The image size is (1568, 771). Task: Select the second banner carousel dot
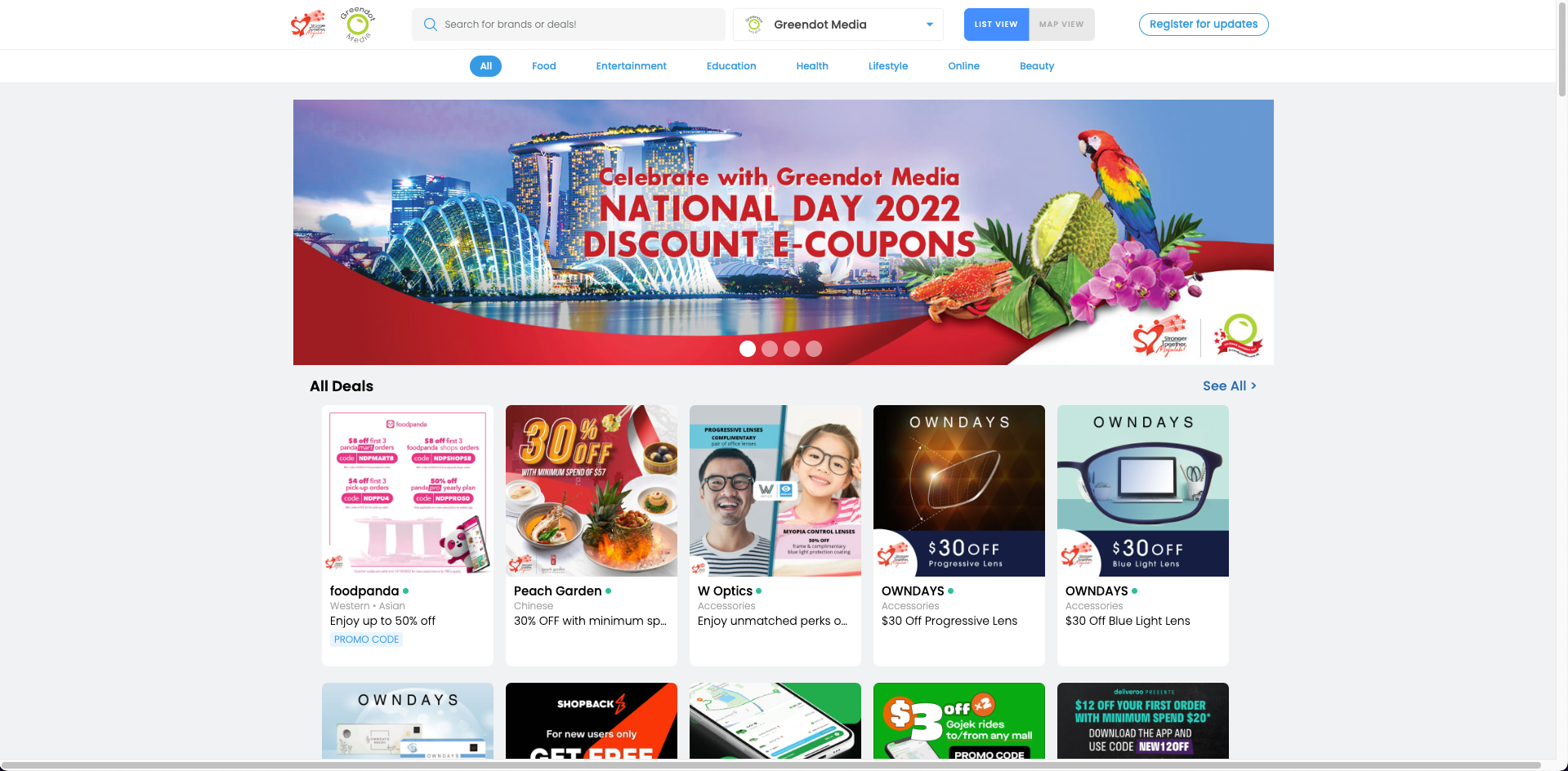tap(770, 349)
